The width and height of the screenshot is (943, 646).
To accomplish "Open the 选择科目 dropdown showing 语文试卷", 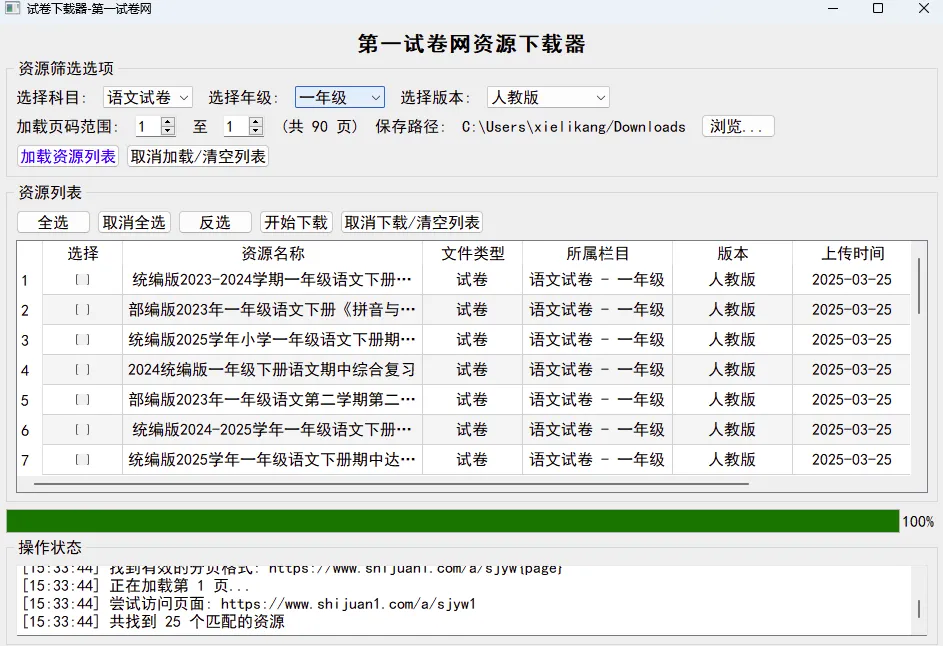I will 148,97.
